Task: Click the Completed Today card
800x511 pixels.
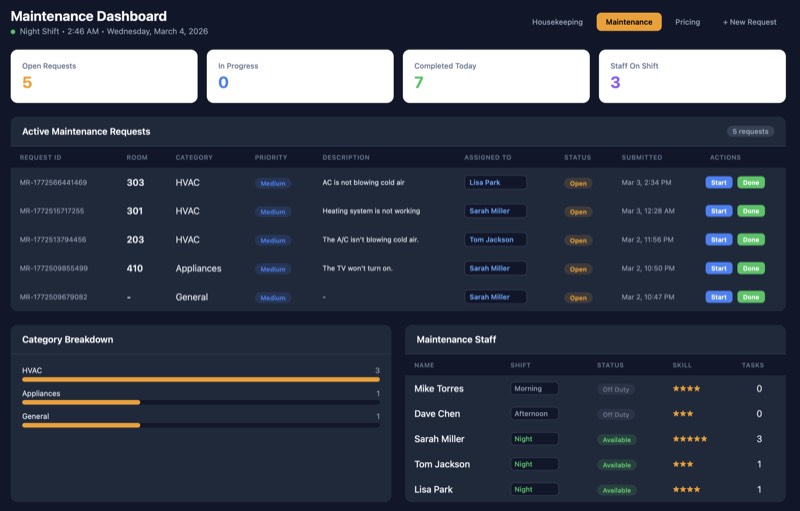Action: coord(496,76)
